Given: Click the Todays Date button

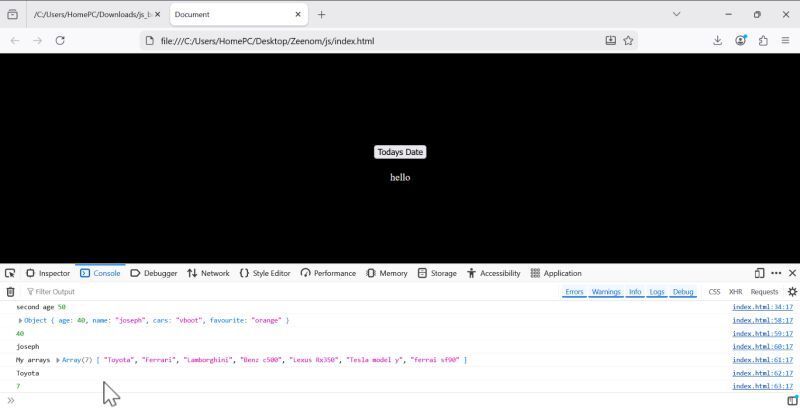Looking at the screenshot, I should pyautogui.click(x=400, y=152).
